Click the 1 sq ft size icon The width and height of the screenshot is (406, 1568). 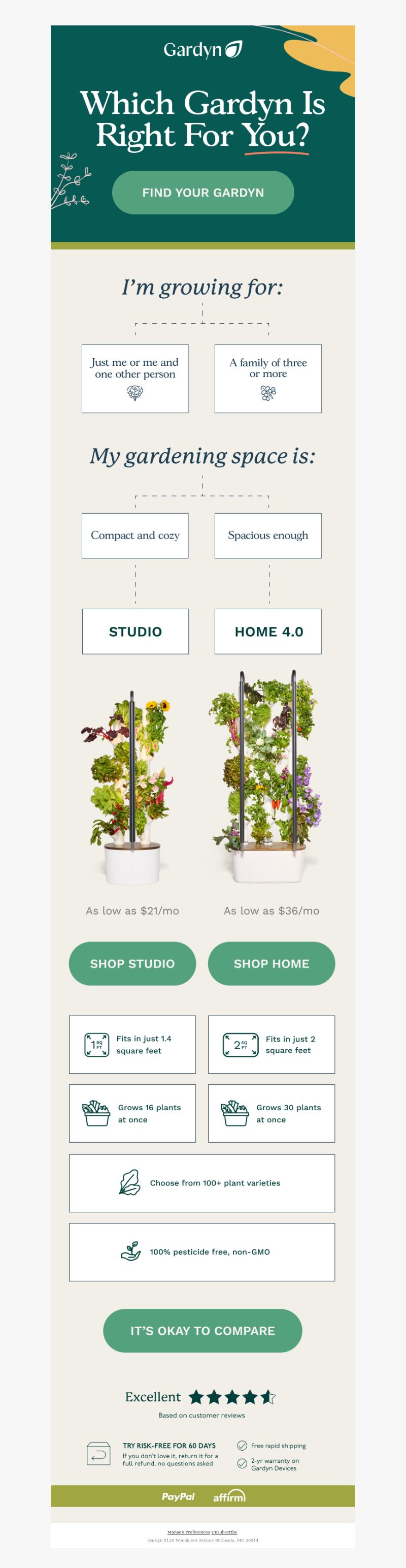96,1045
